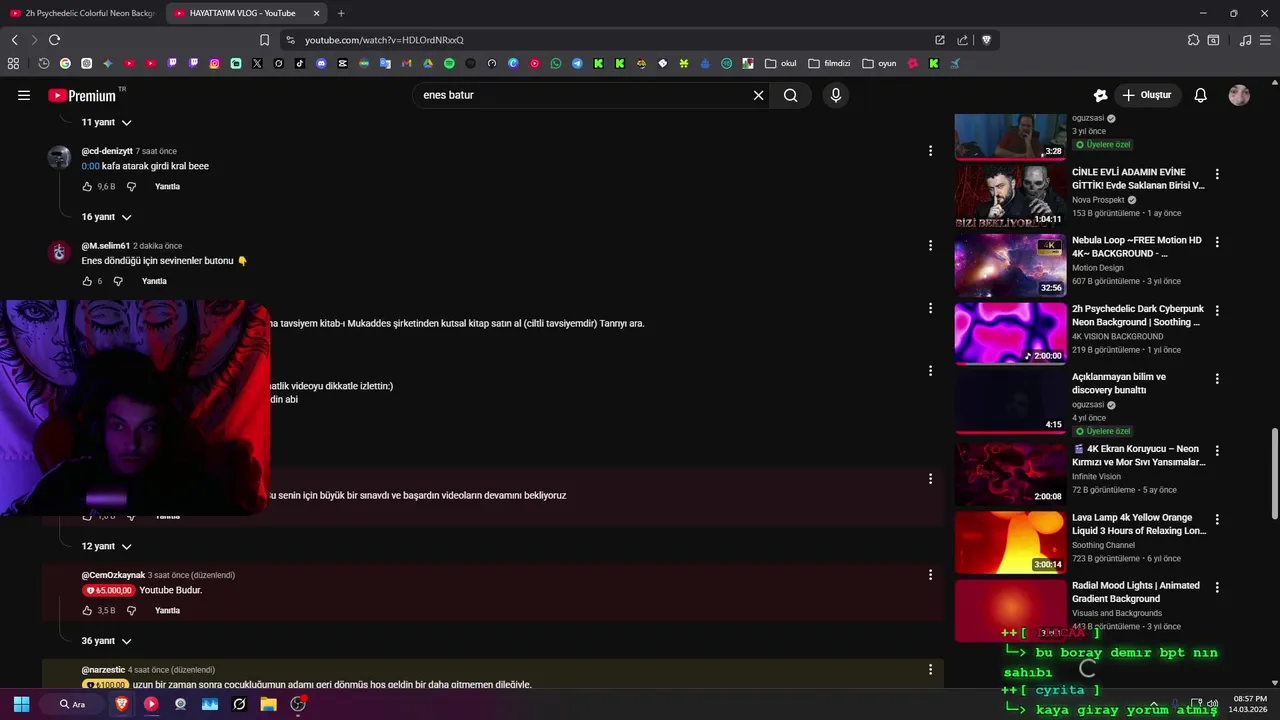Open the YouTube guide hamburger menu
This screenshot has height=720, width=1280.
click(24, 95)
